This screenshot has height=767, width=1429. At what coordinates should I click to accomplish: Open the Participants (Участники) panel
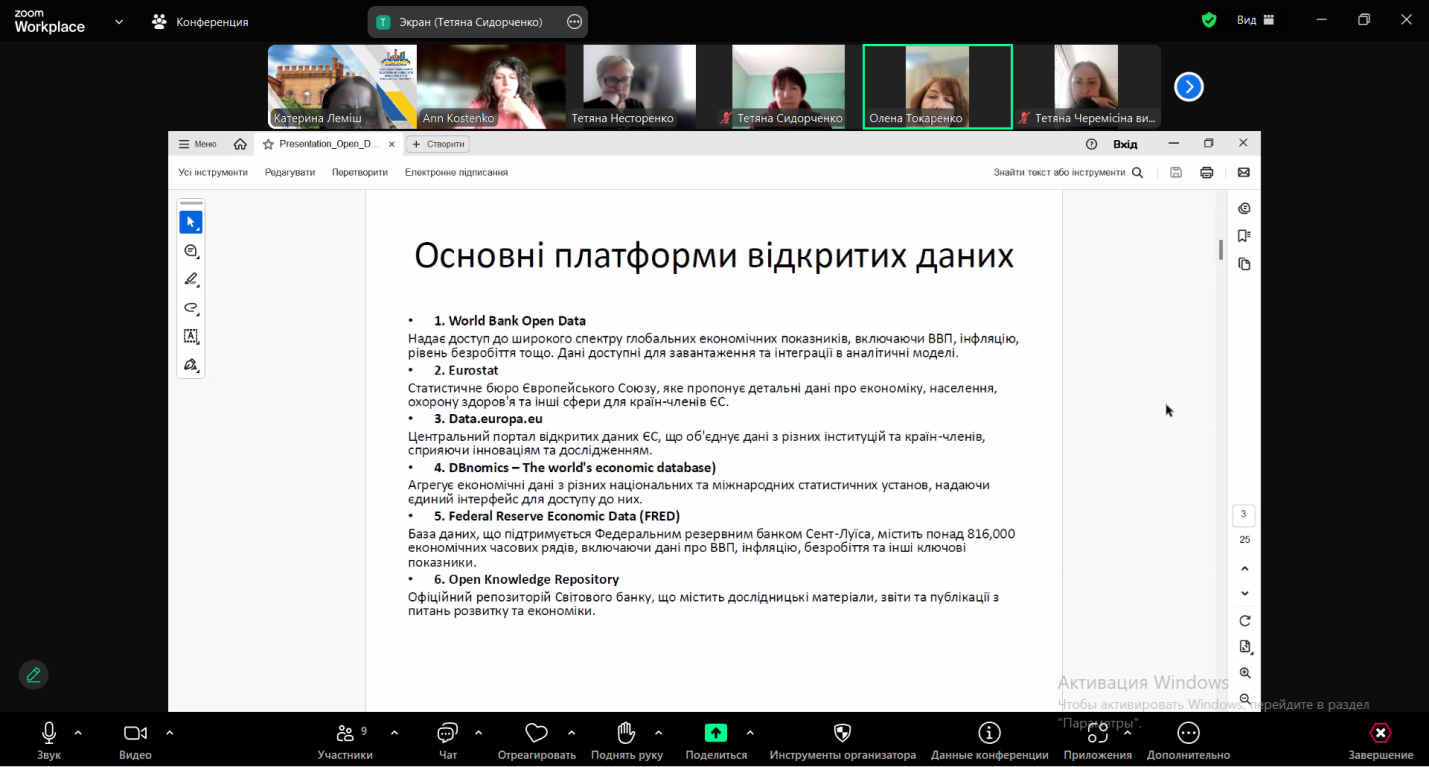pos(345,740)
